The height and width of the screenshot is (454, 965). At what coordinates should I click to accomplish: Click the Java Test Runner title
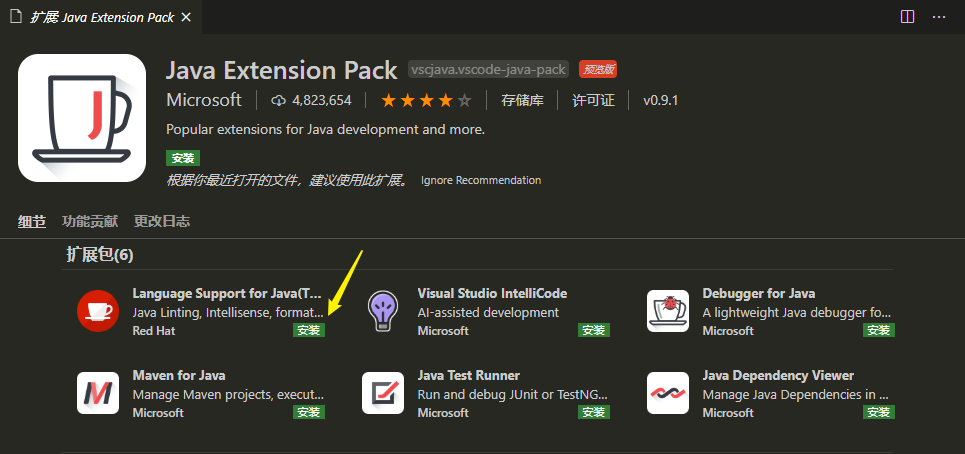(x=468, y=375)
